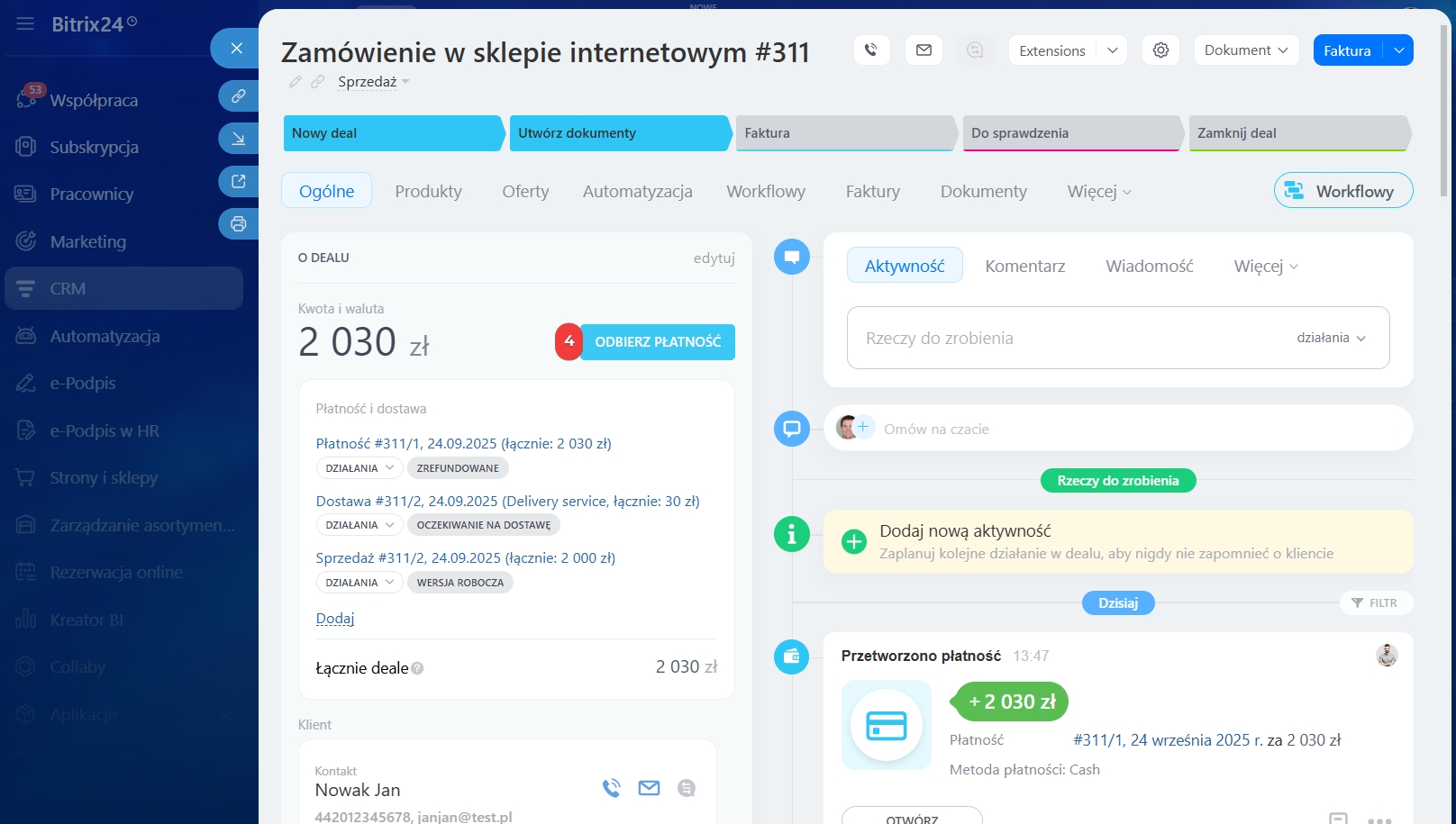Expand DZIAŁANIA dropdown under Płatność #311/1

coord(359,468)
